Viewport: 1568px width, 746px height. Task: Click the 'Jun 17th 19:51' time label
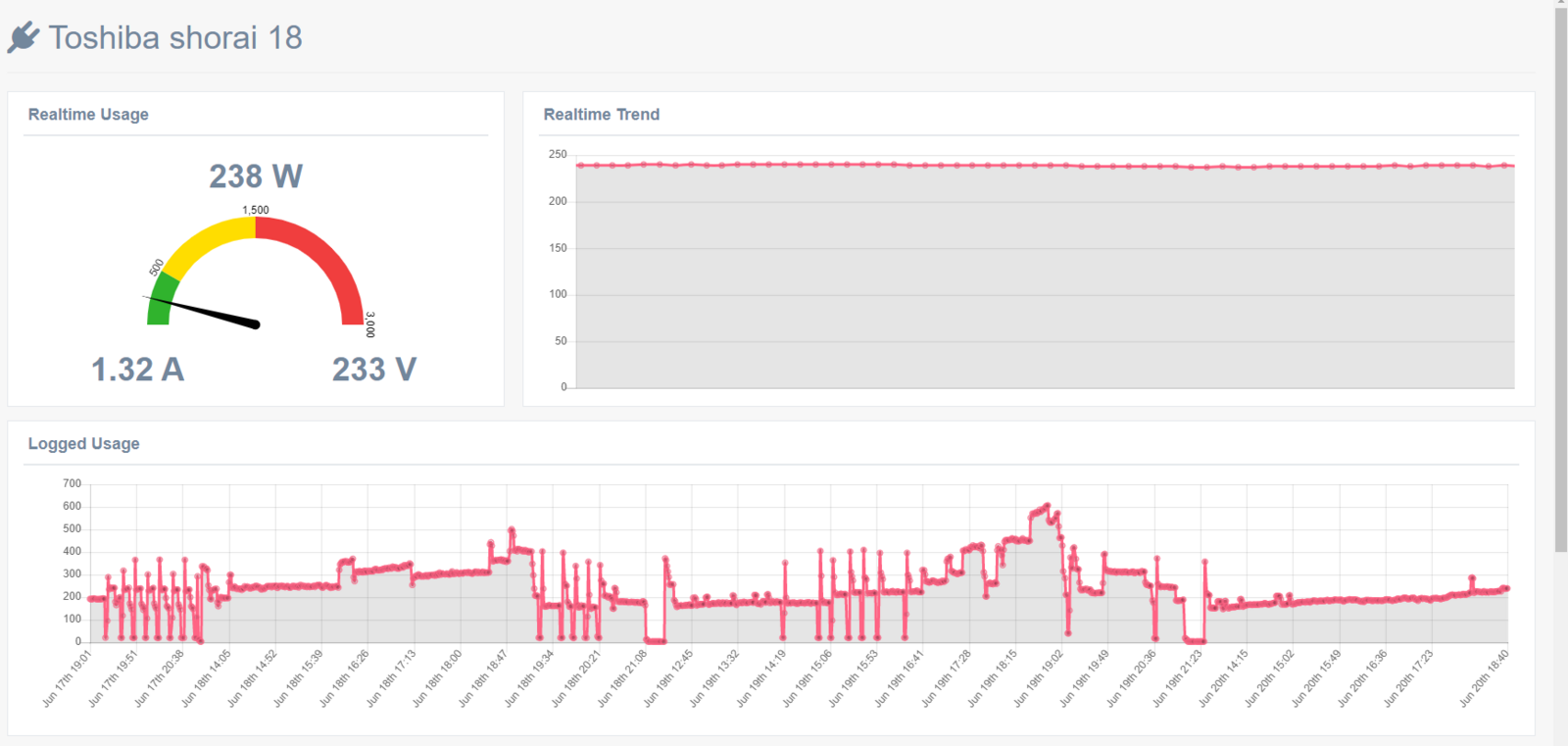[113, 677]
